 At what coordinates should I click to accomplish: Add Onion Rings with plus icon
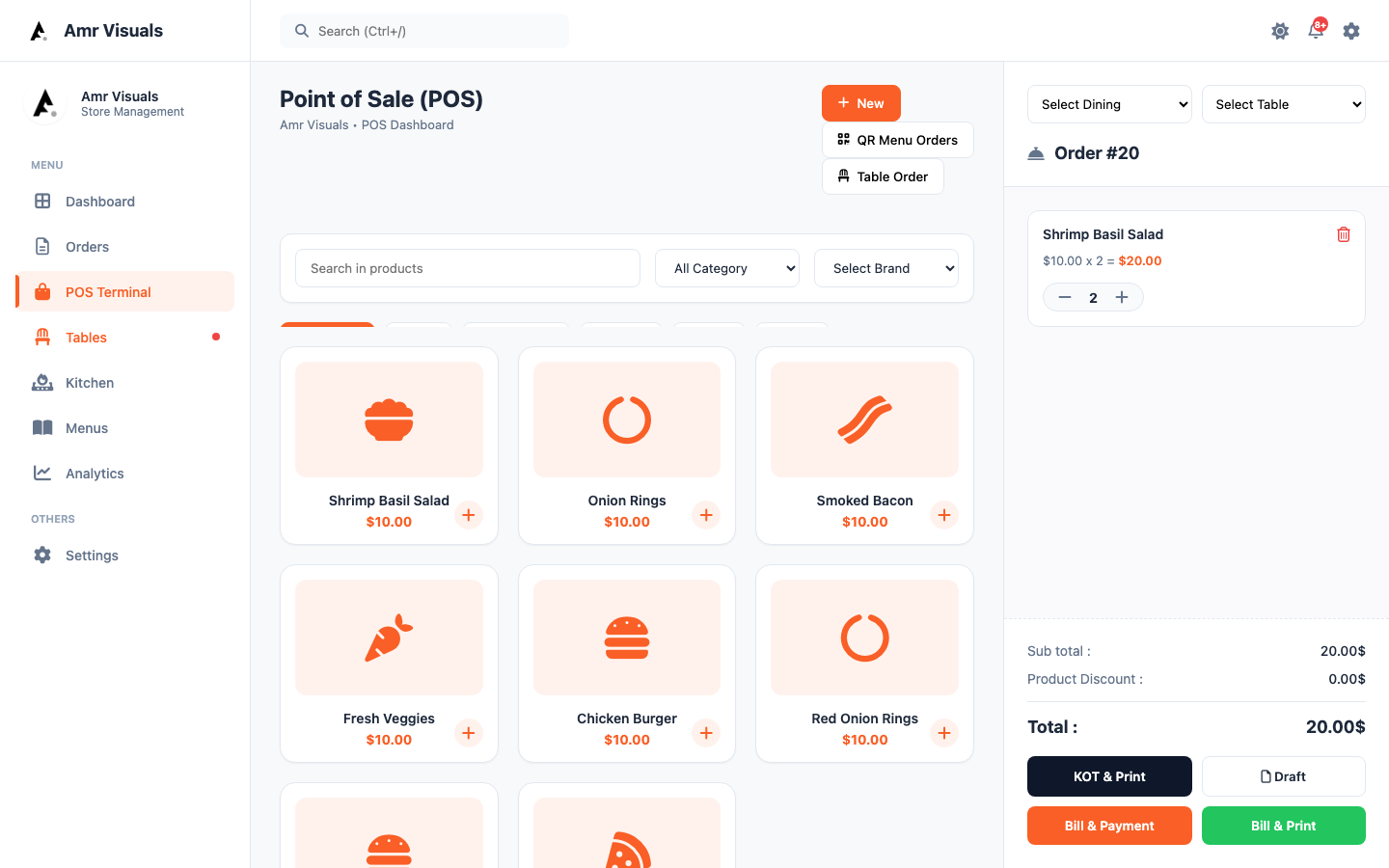click(706, 515)
